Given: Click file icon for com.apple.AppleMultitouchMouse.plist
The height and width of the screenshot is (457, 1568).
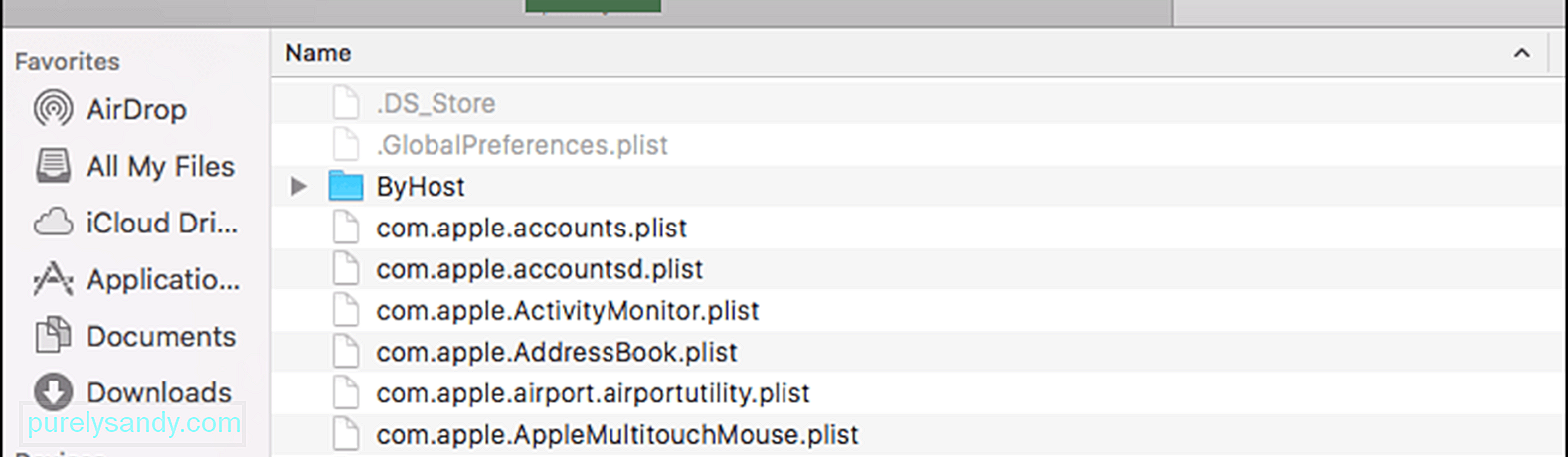Looking at the screenshot, I should [345, 434].
